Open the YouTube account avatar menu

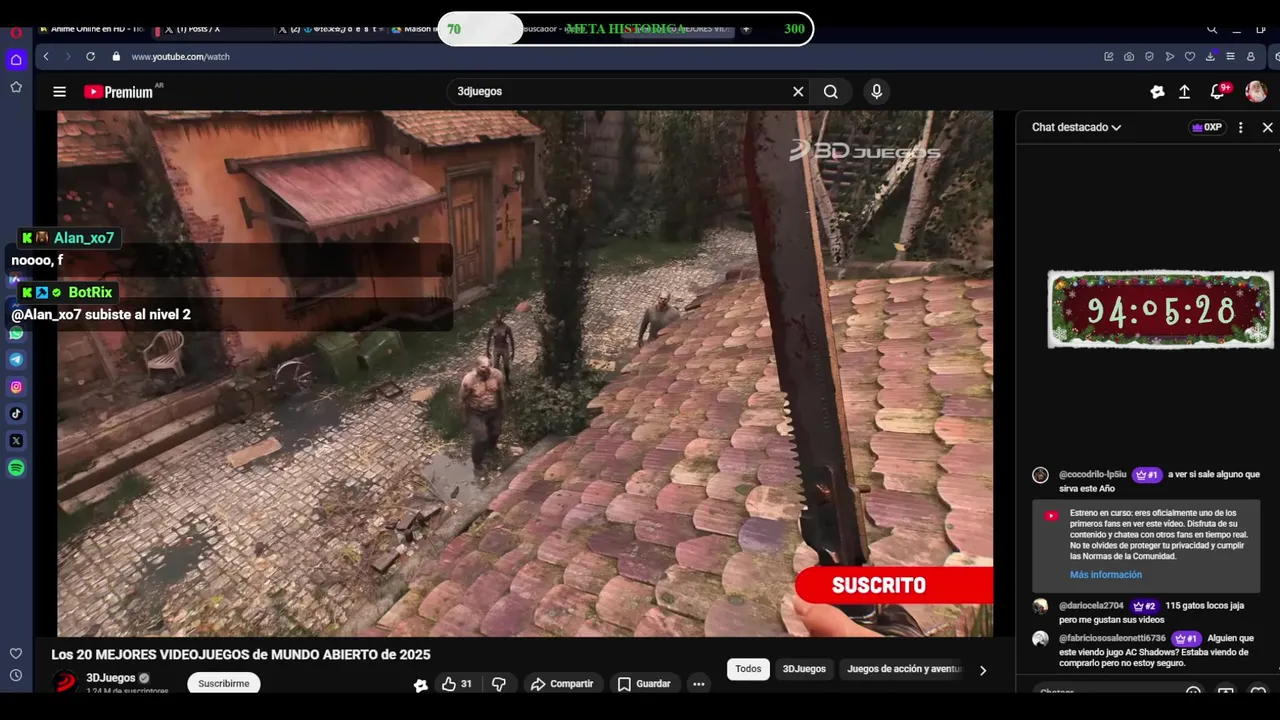(x=1256, y=92)
